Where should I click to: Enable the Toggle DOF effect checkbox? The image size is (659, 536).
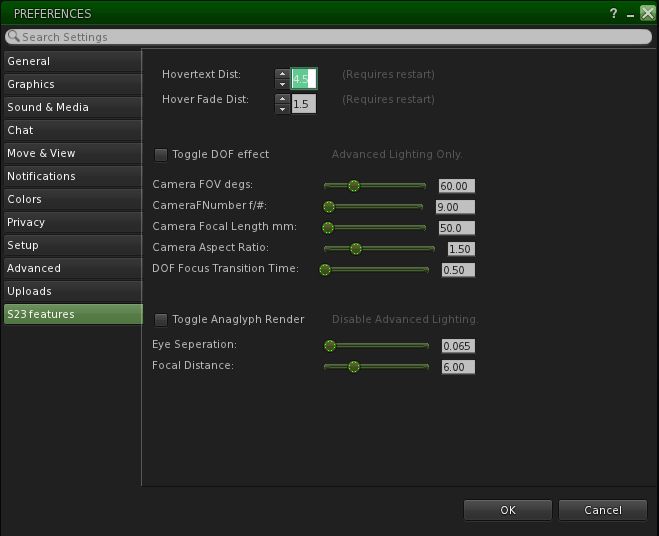pyautogui.click(x=161, y=155)
